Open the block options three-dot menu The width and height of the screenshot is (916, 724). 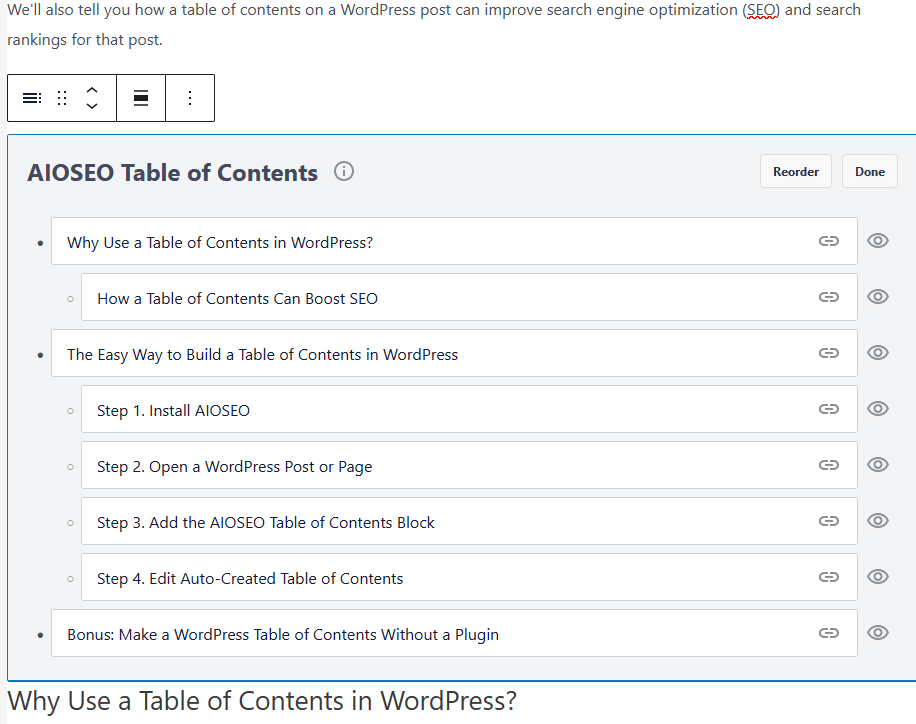(x=190, y=97)
